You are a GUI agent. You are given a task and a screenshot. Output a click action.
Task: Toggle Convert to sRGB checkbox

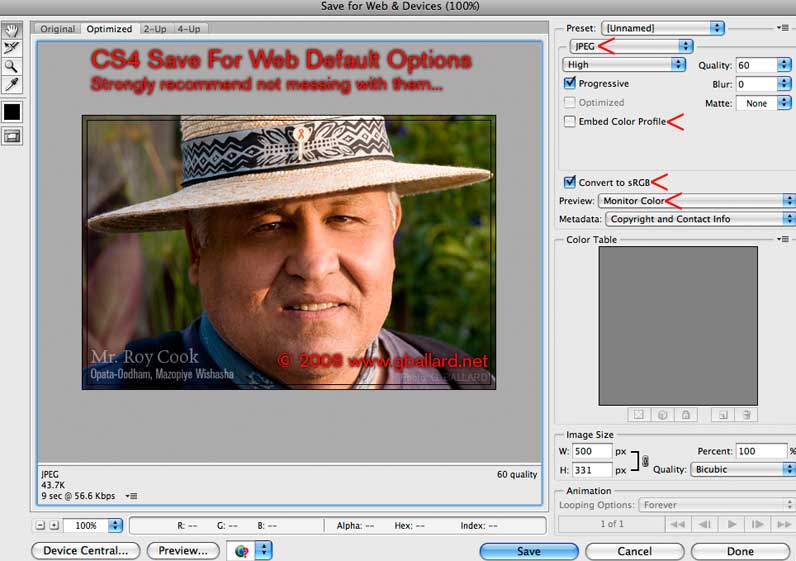coord(570,182)
